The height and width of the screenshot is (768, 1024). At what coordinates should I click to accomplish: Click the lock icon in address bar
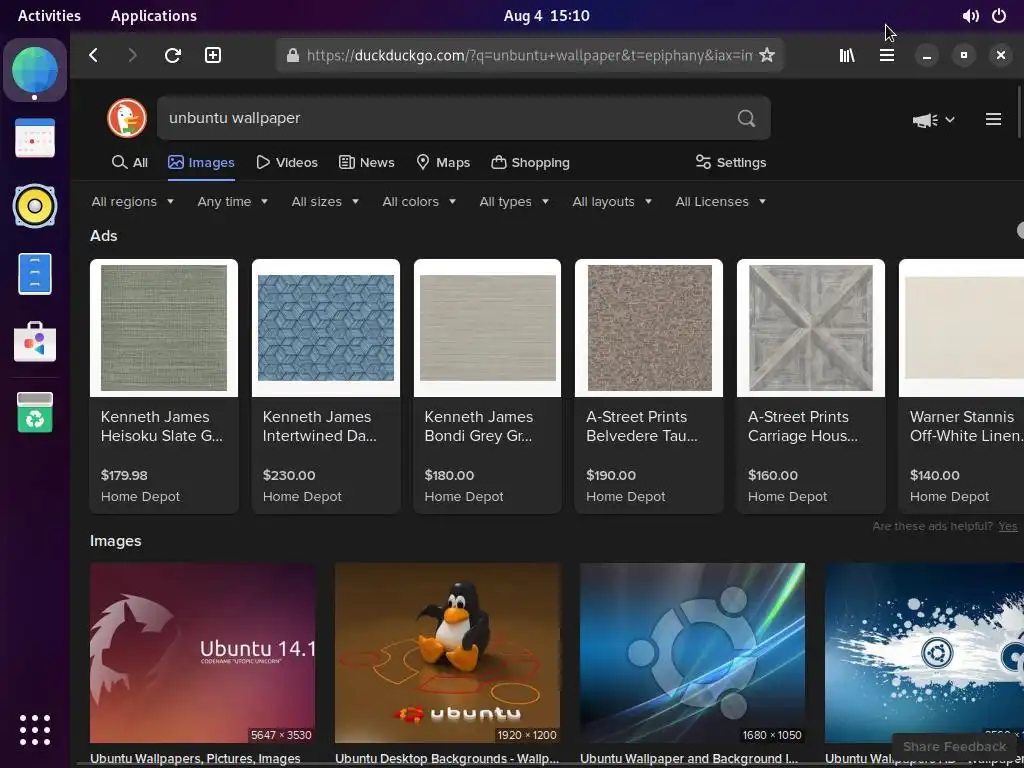pos(293,56)
